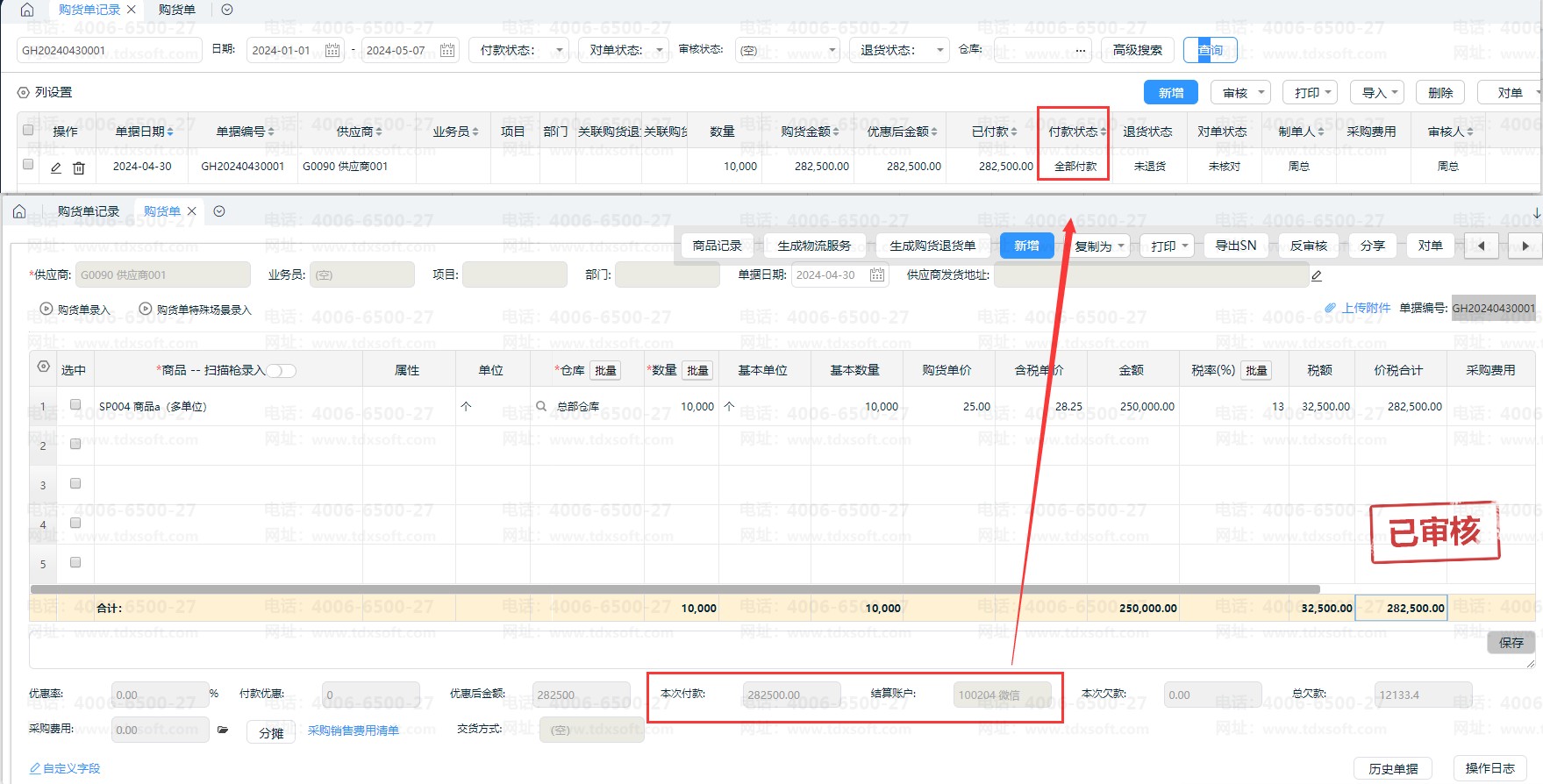This screenshot has width=1543, height=784.
Task: Click the folder icon beside 采购费用
Action: 223,730
